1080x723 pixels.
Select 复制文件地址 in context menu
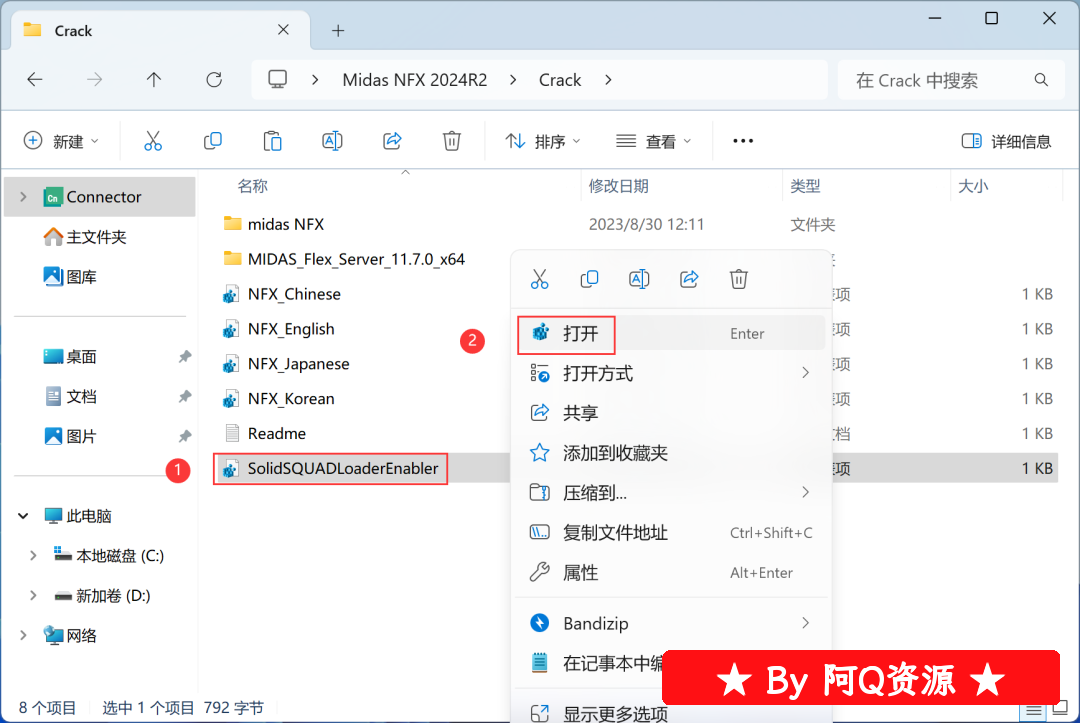point(671,533)
